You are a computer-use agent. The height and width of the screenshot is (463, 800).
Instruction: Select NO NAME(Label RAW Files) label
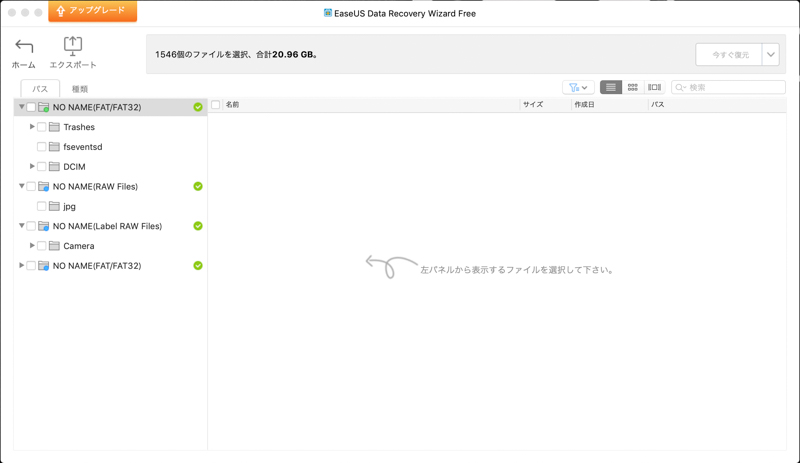tap(107, 226)
